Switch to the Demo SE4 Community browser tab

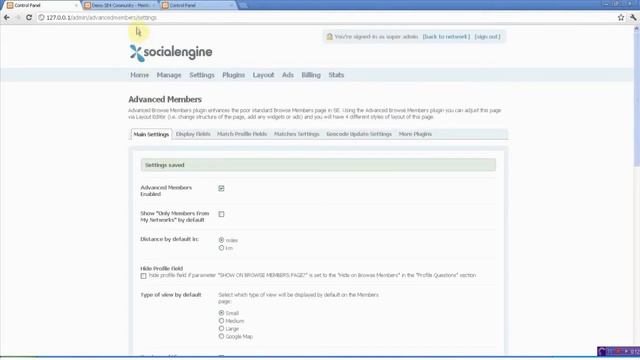click(119, 5)
